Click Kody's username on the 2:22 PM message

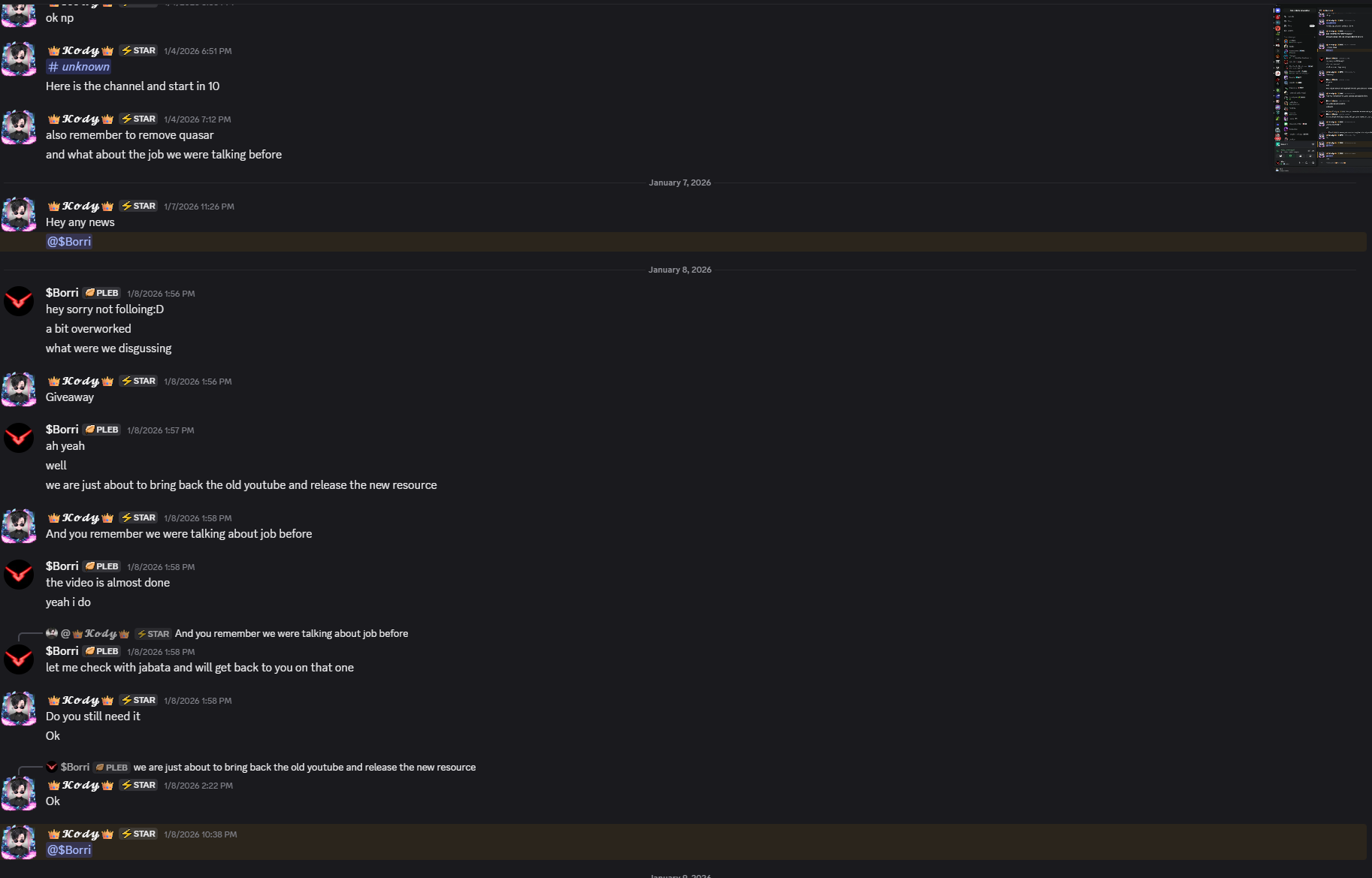click(x=80, y=786)
